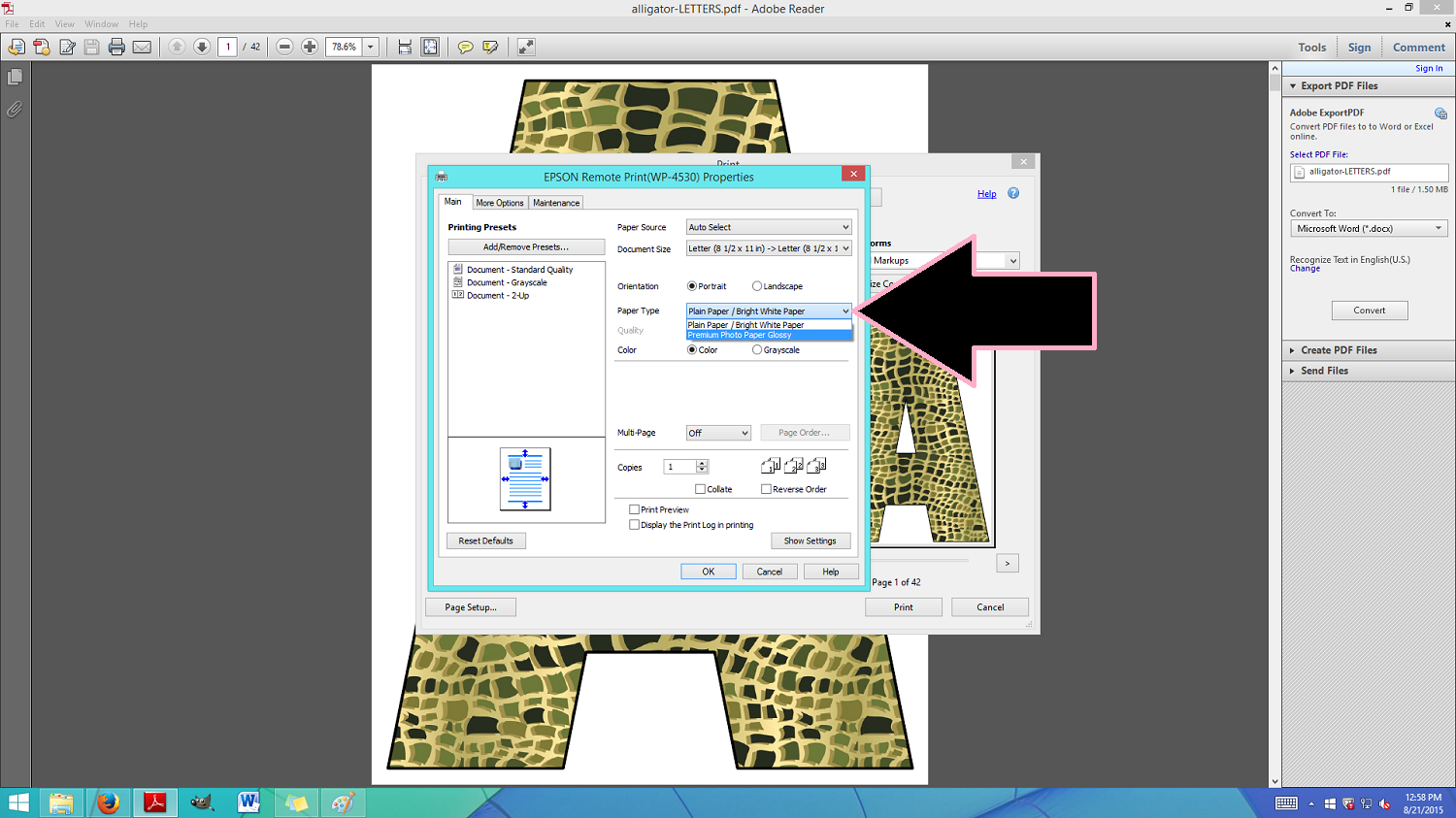Open File Explorer from the taskbar

point(61,802)
